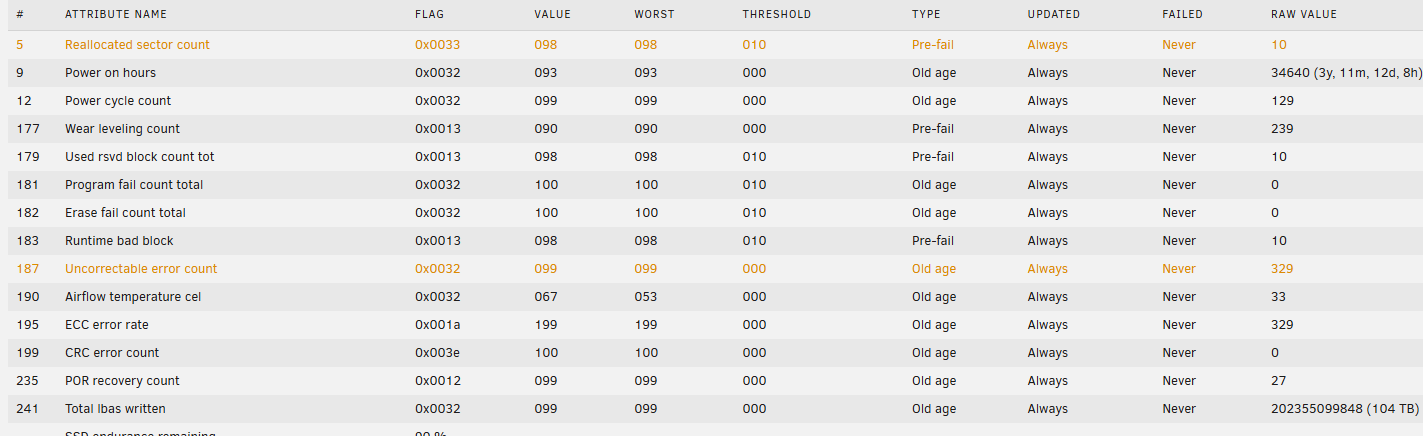This screenshot has height=436, width=1423.
Task: Click the POR recovery count attribute
Action: coord(122,381)
